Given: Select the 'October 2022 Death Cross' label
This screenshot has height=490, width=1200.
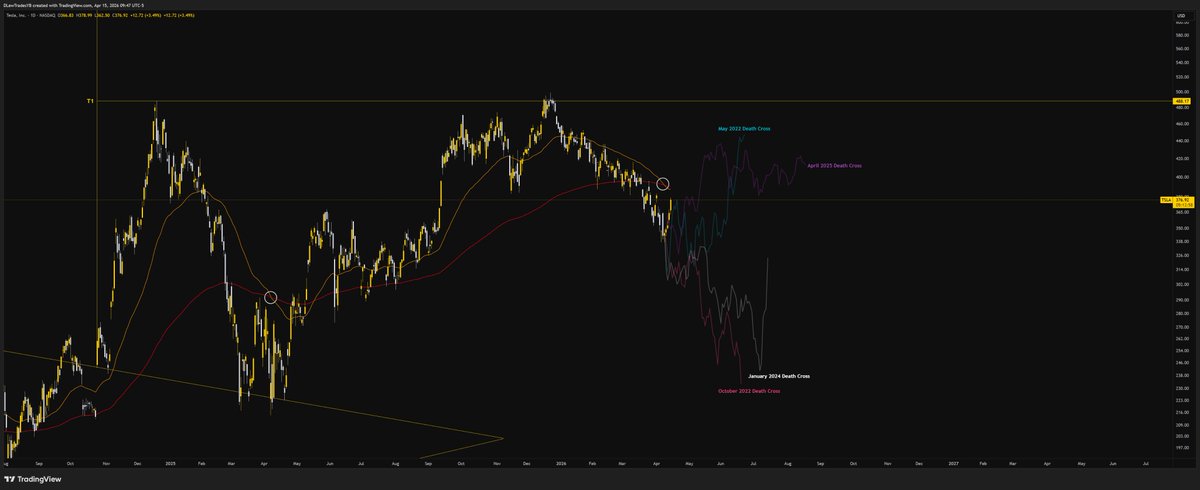Looking at the screenshot, I should click(749, 391).
